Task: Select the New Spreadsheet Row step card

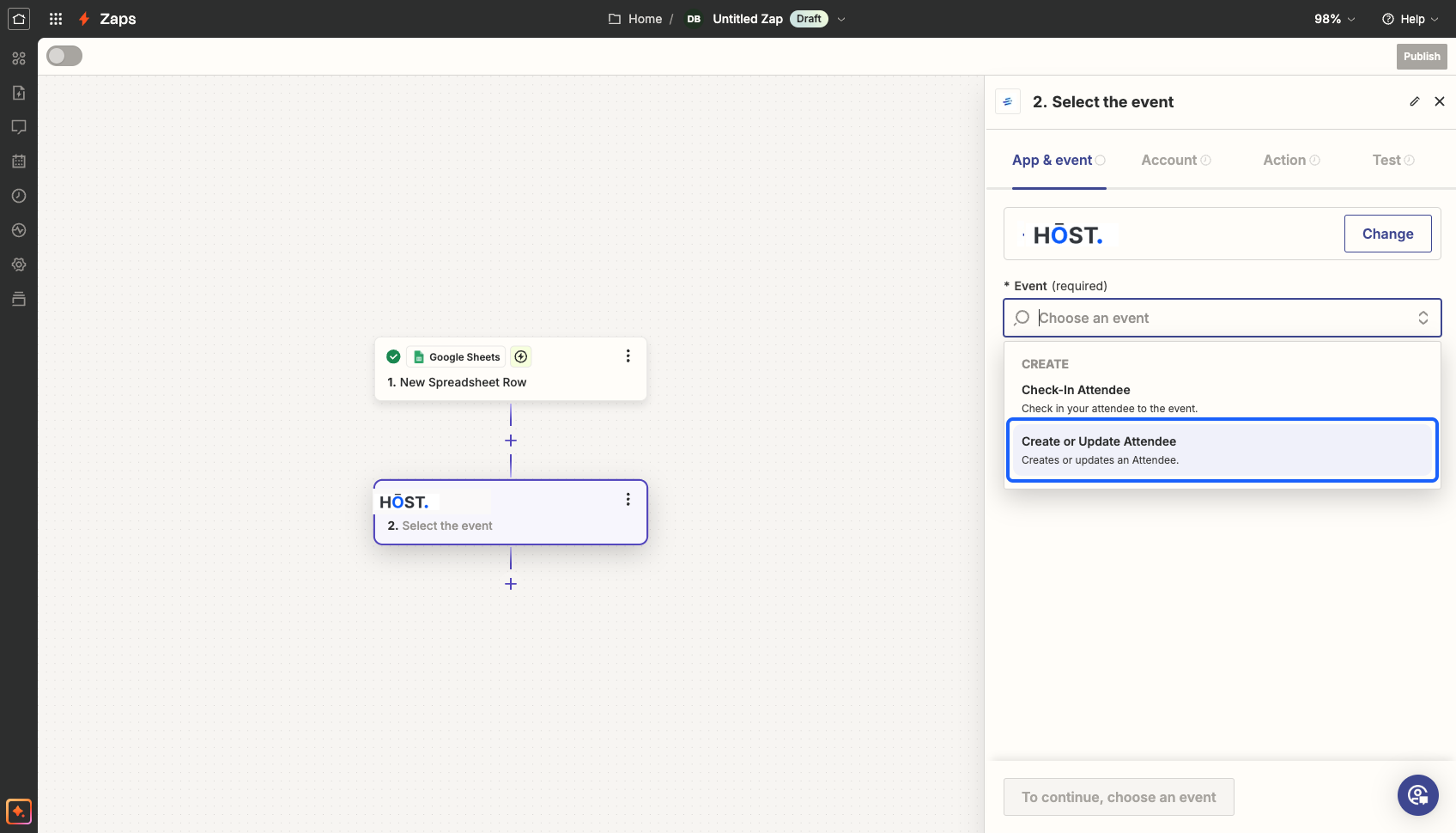Action: 511,369
